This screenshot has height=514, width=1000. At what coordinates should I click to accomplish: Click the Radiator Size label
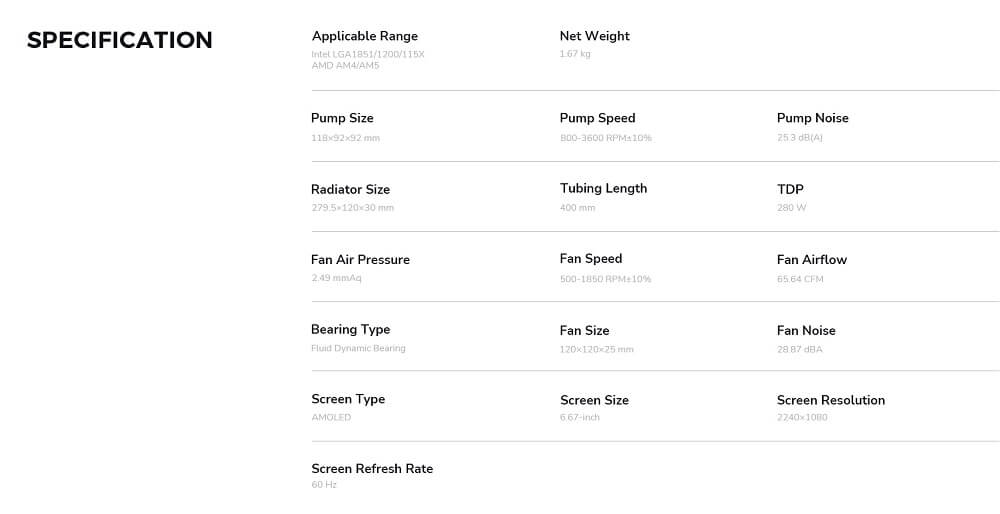[350, 189]
